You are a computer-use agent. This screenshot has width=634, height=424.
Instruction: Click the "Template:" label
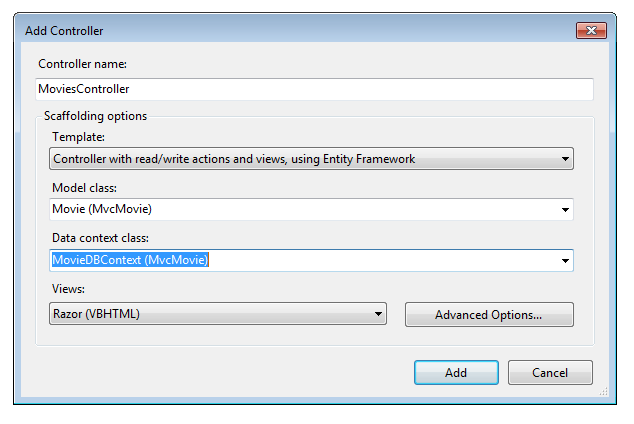(78, 137)
